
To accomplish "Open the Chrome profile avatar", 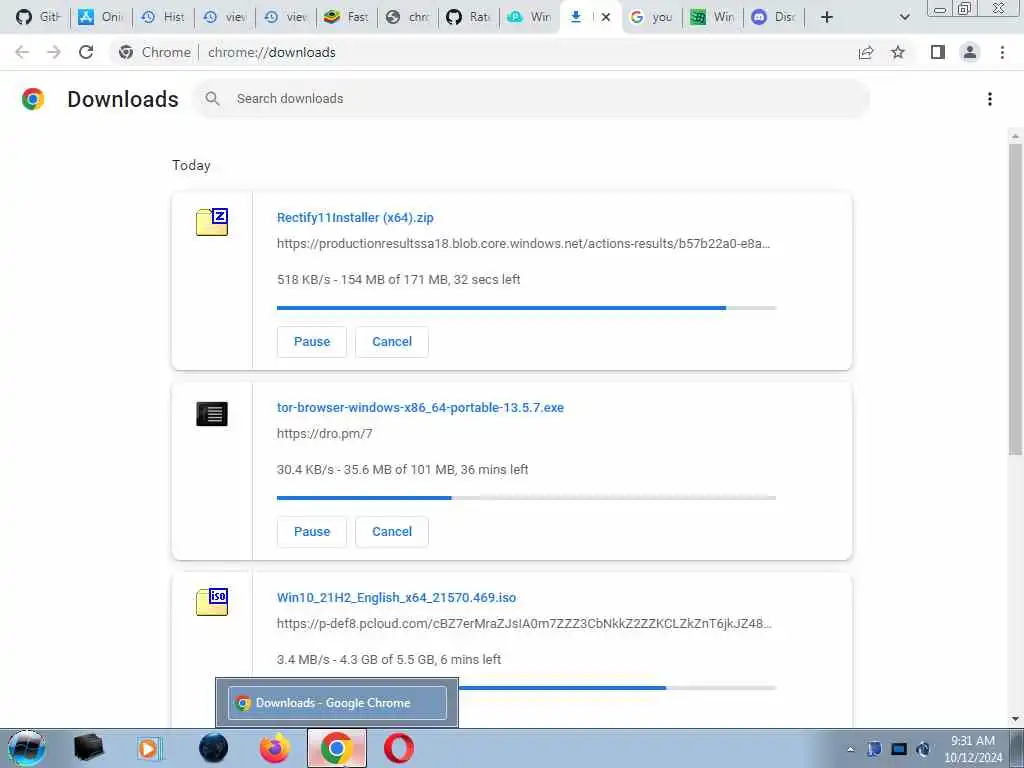I will [970, 52].
